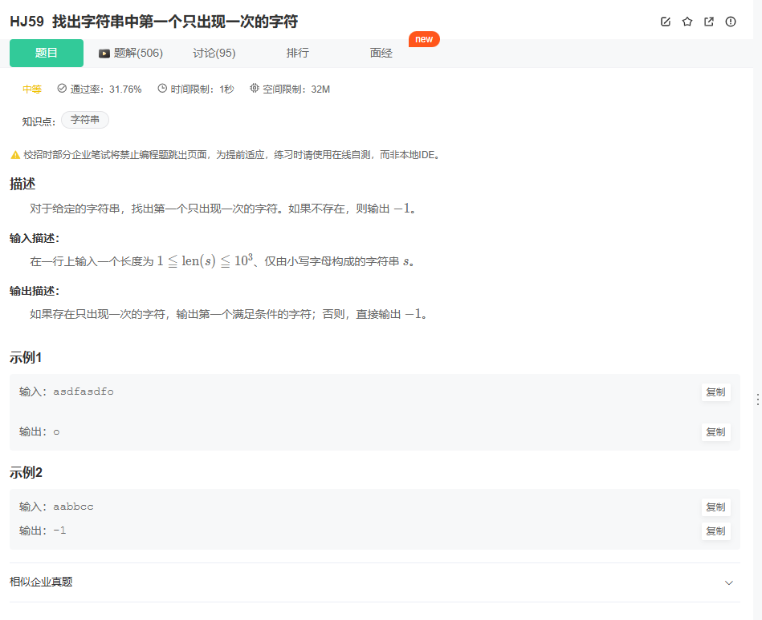Screen dimensions: 762x620
Task: Select the 题目 tab
Action: [47, 53]
